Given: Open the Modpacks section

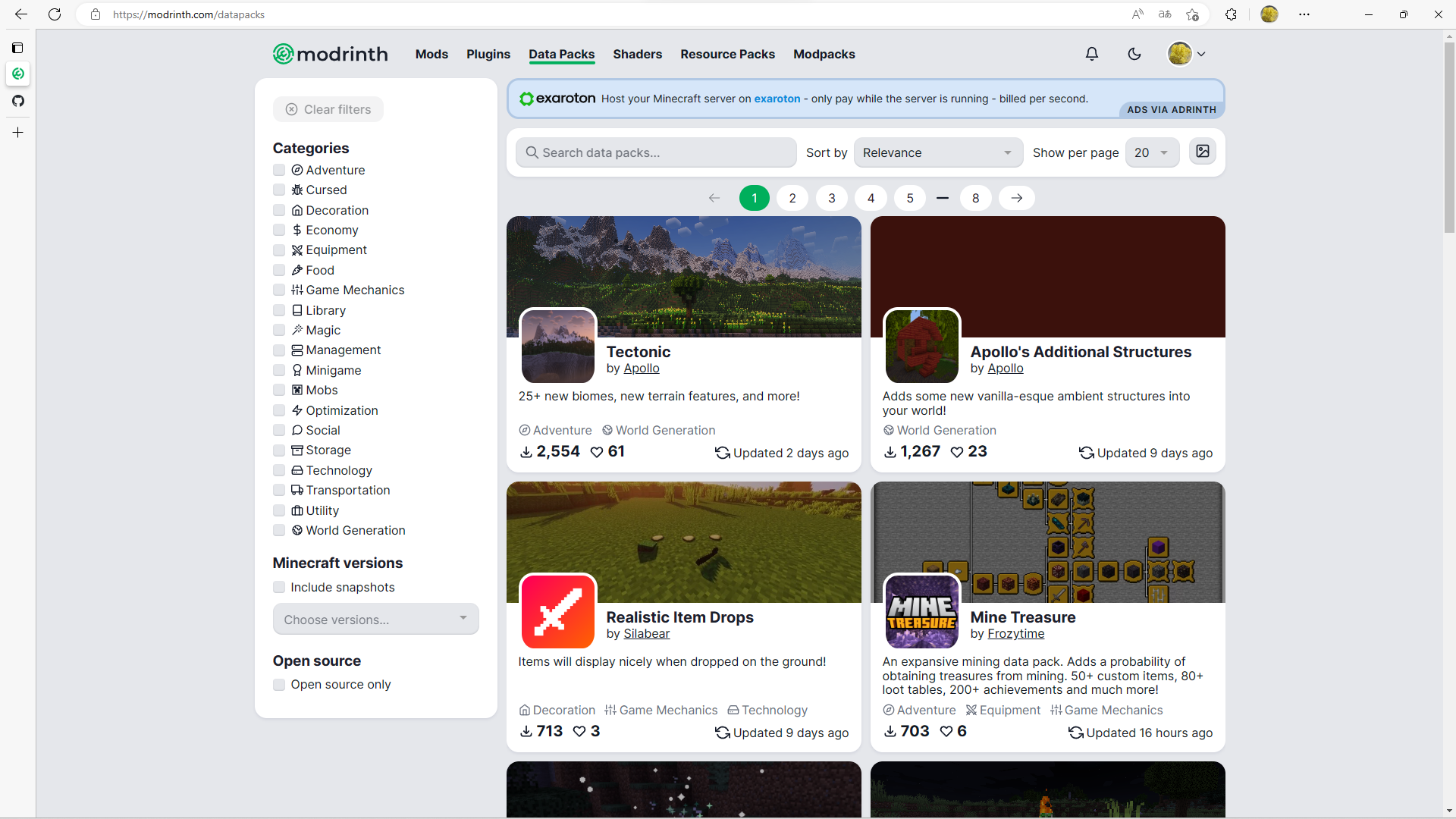Looking at the screenshot, I should pyautogui.click(x=824, y=54).
